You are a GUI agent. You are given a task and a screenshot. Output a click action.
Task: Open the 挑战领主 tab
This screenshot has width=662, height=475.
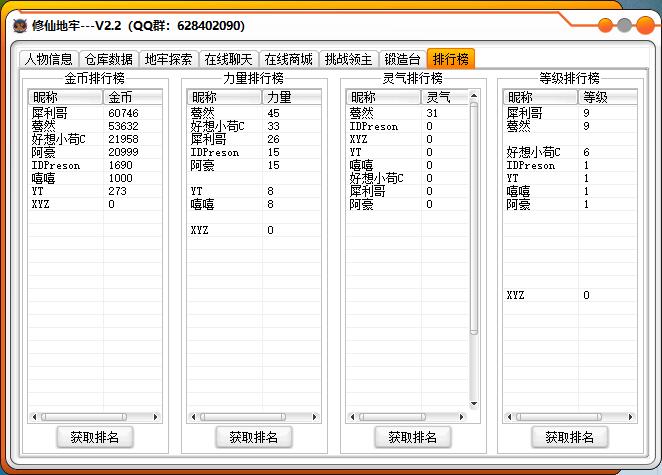pyautogui.click(x=348, y=59)
